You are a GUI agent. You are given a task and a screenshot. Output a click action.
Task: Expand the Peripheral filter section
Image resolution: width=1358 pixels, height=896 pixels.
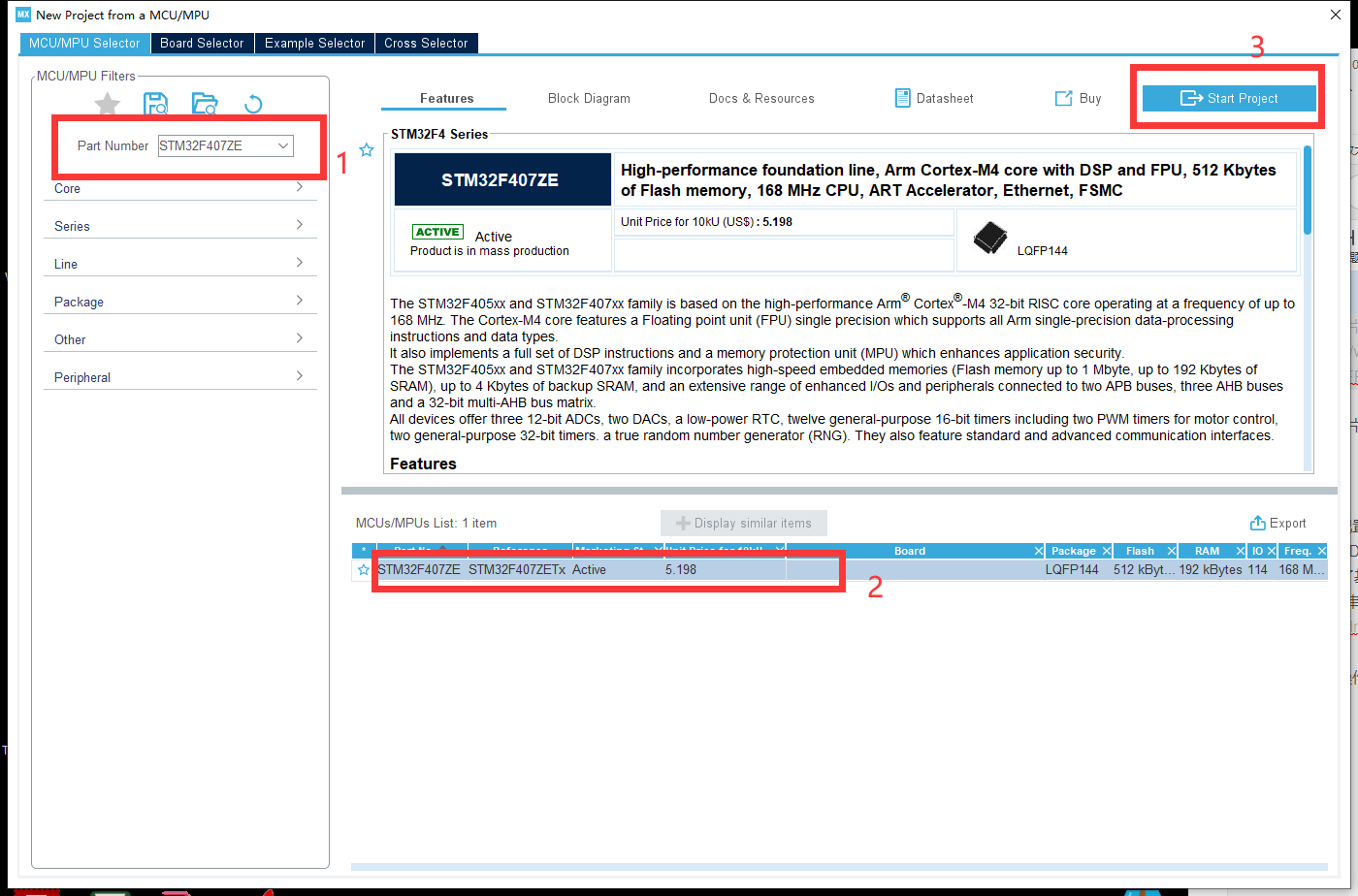(180, 377)
